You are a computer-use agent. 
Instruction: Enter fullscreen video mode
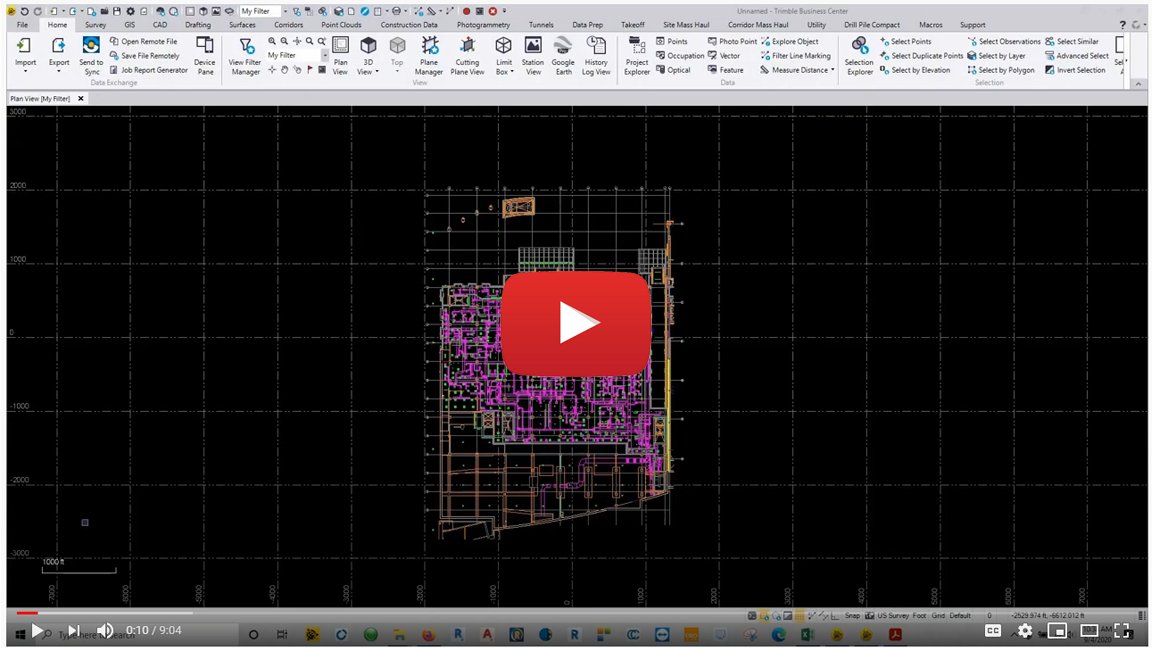click(1122, 630)
